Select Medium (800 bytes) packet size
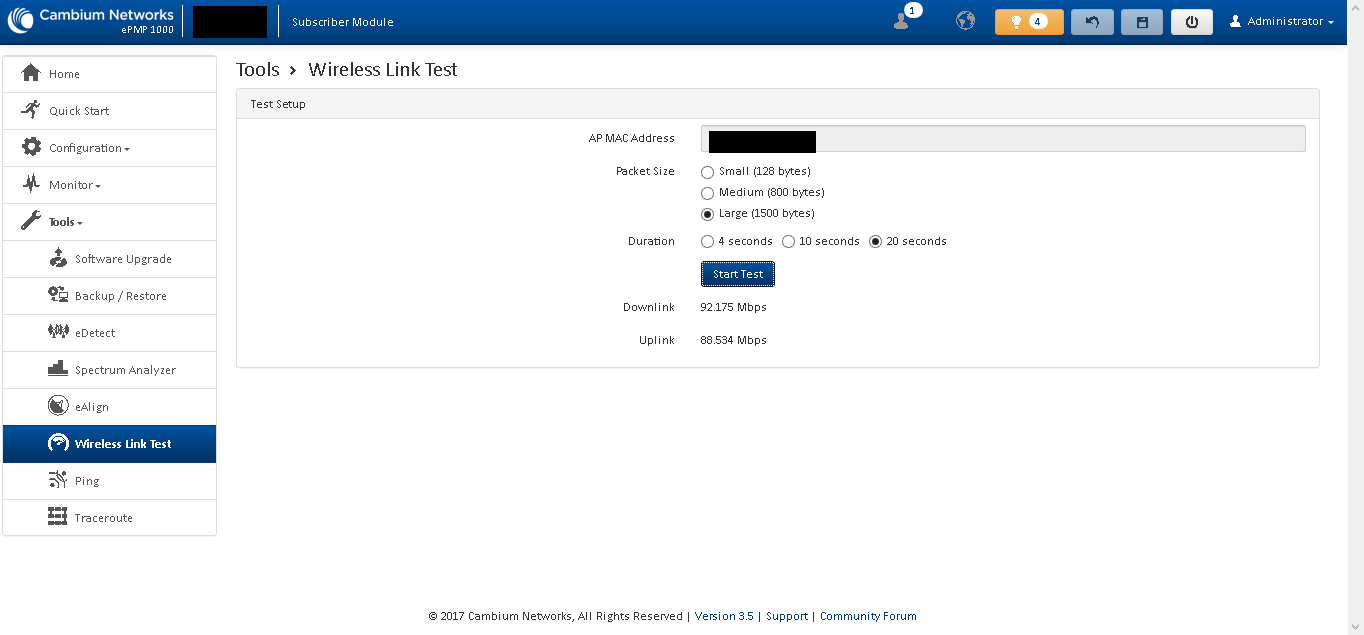The image size is (1364, 635). [x=708, y=193]
